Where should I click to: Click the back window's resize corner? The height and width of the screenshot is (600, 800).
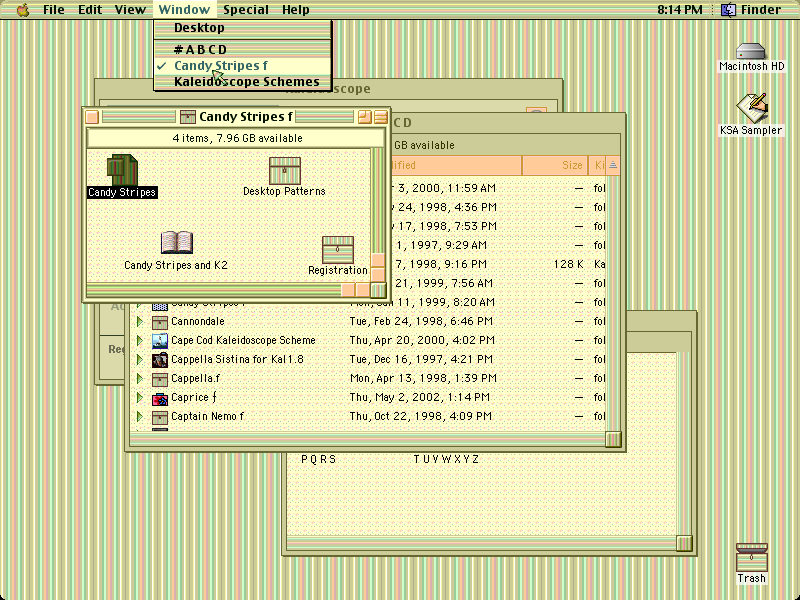684,543
